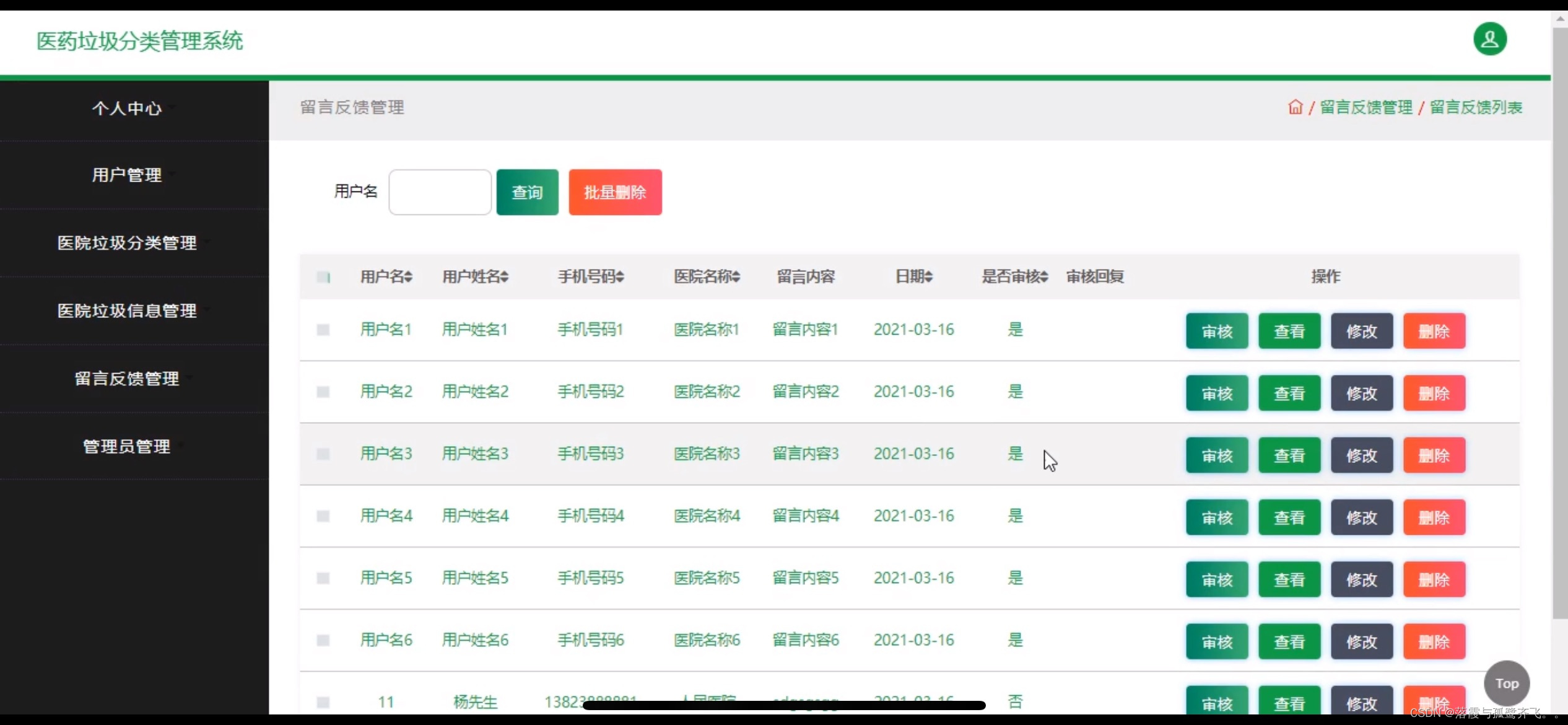1568x725 pixels.
Task: Click the page vertical scrollbar thumb
Action: click(1559, 322)
